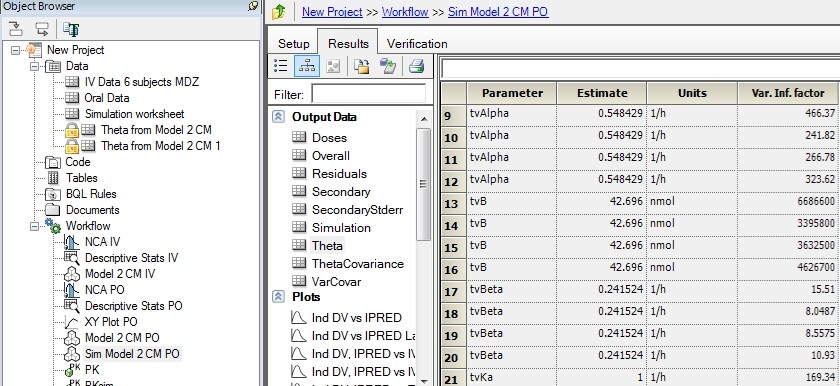Click the export icon with green arrow
840x386 pixels.
[x=388, y=66]
